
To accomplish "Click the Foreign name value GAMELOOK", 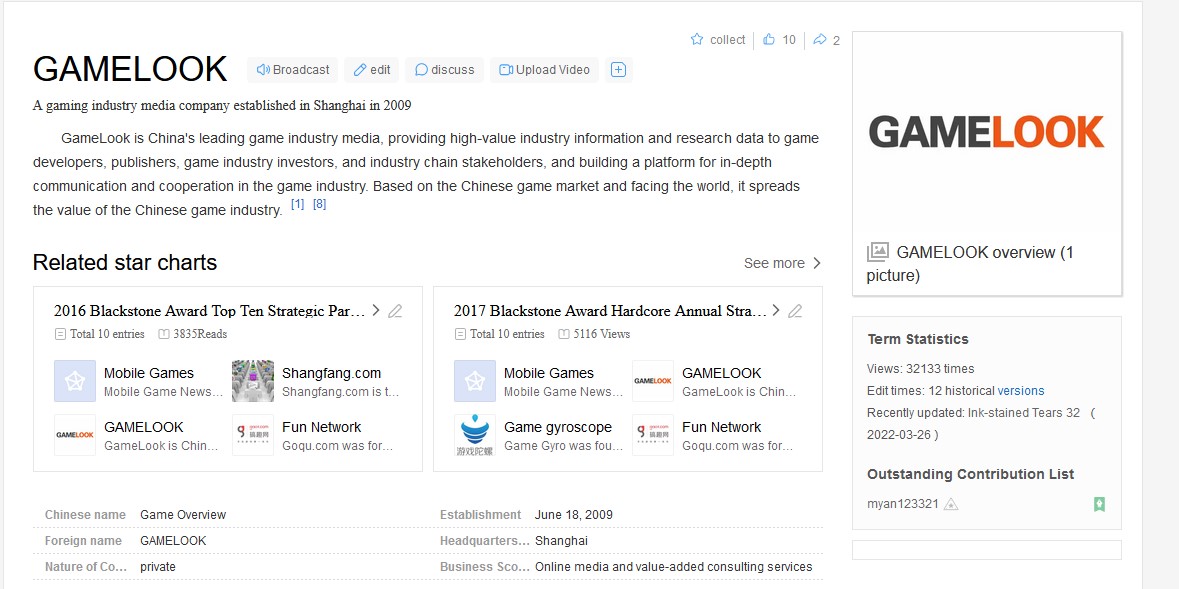I will coord(173,541).
